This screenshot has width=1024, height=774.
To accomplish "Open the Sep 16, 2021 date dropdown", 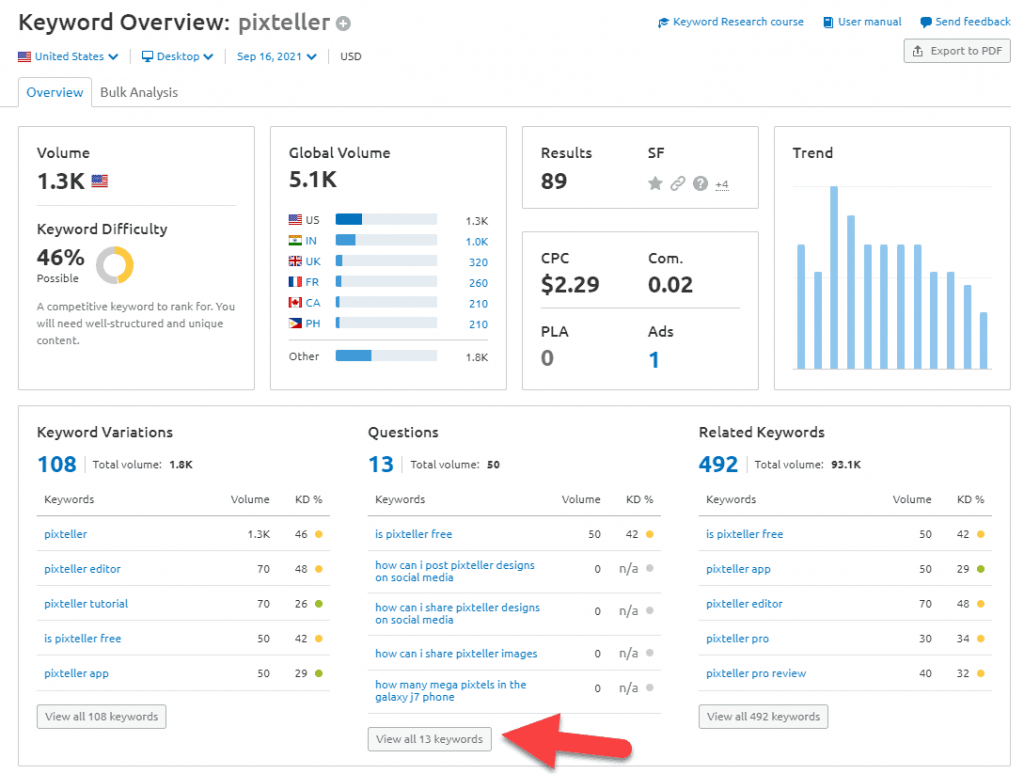I will (x=277, y=56).
